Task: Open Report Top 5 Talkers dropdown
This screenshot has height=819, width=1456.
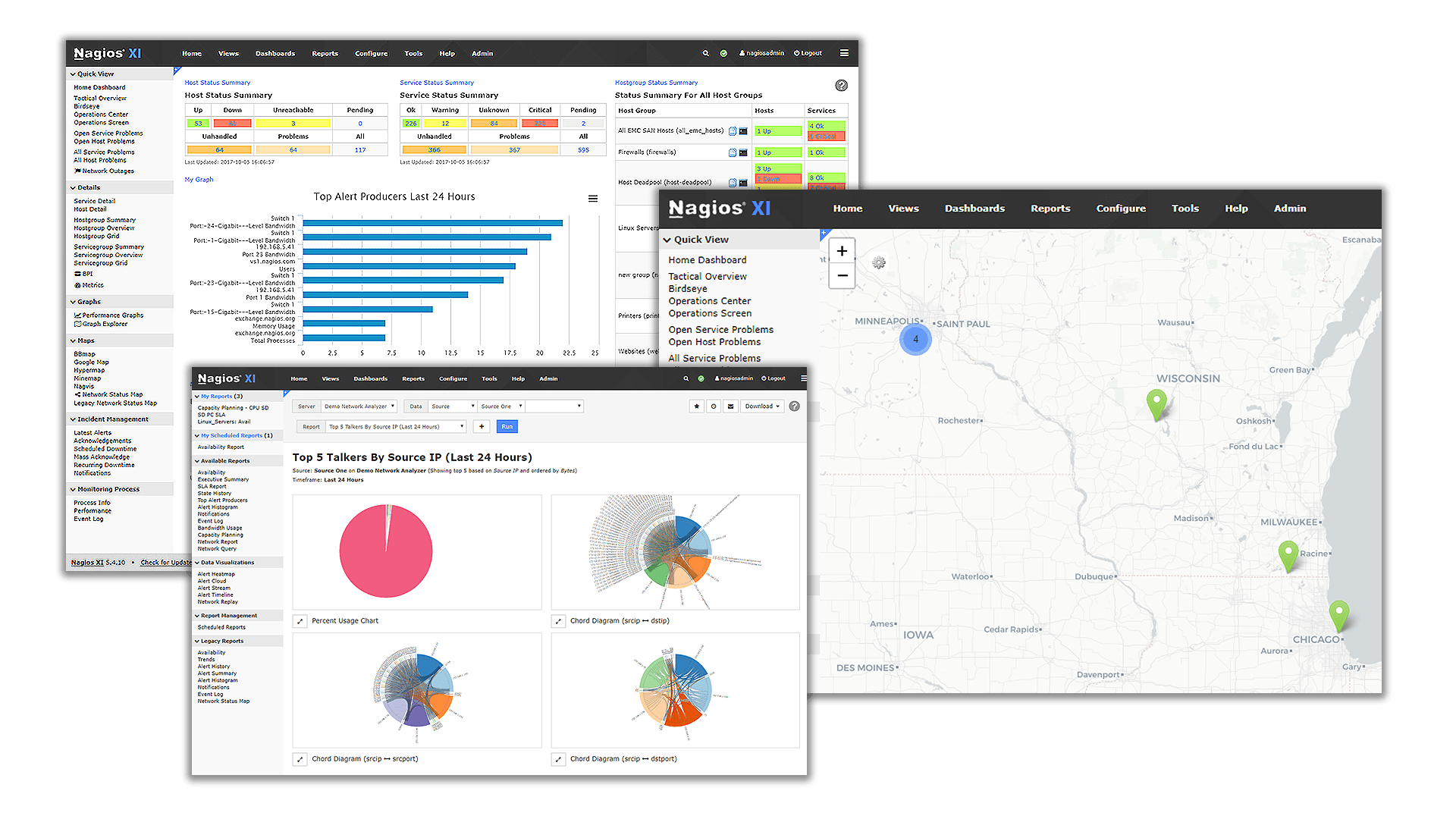Action: click(x=395, y=427)
